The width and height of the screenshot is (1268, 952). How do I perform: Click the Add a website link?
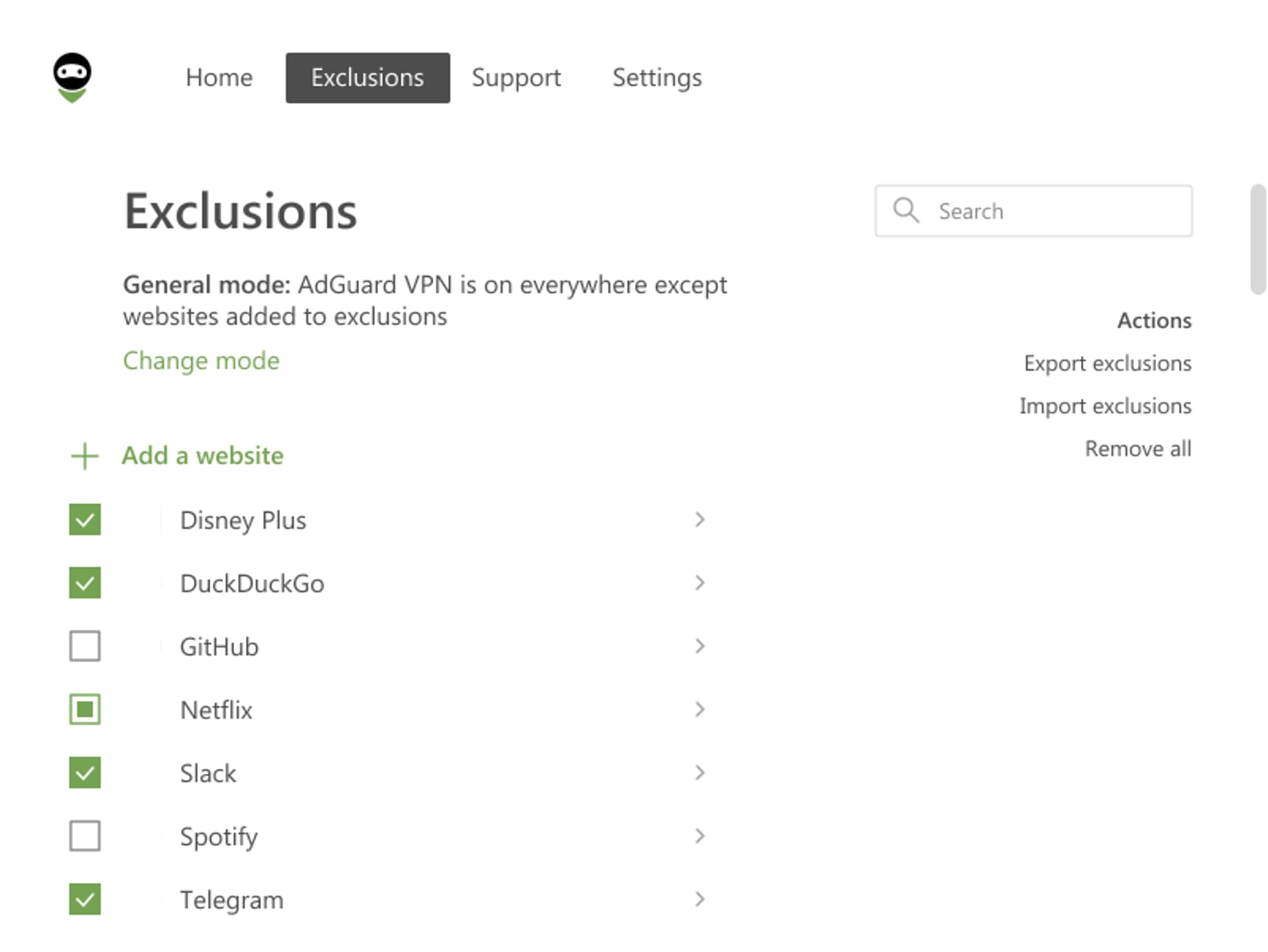203,456
